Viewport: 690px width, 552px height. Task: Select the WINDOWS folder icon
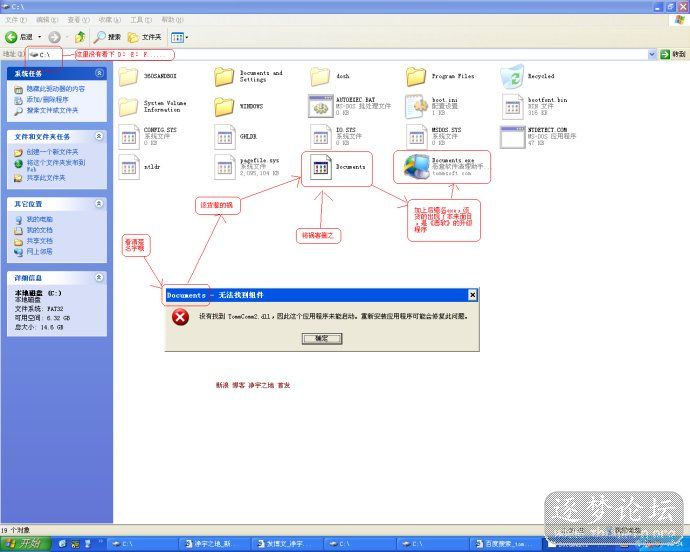pyautogui.click(x=224, y=107)
